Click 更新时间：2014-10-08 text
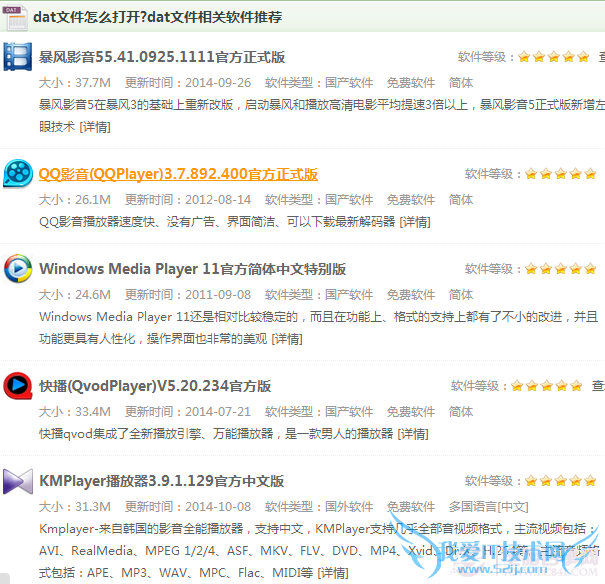The height and width of the screenshot is (584, 605). click(x=188, y=507)
